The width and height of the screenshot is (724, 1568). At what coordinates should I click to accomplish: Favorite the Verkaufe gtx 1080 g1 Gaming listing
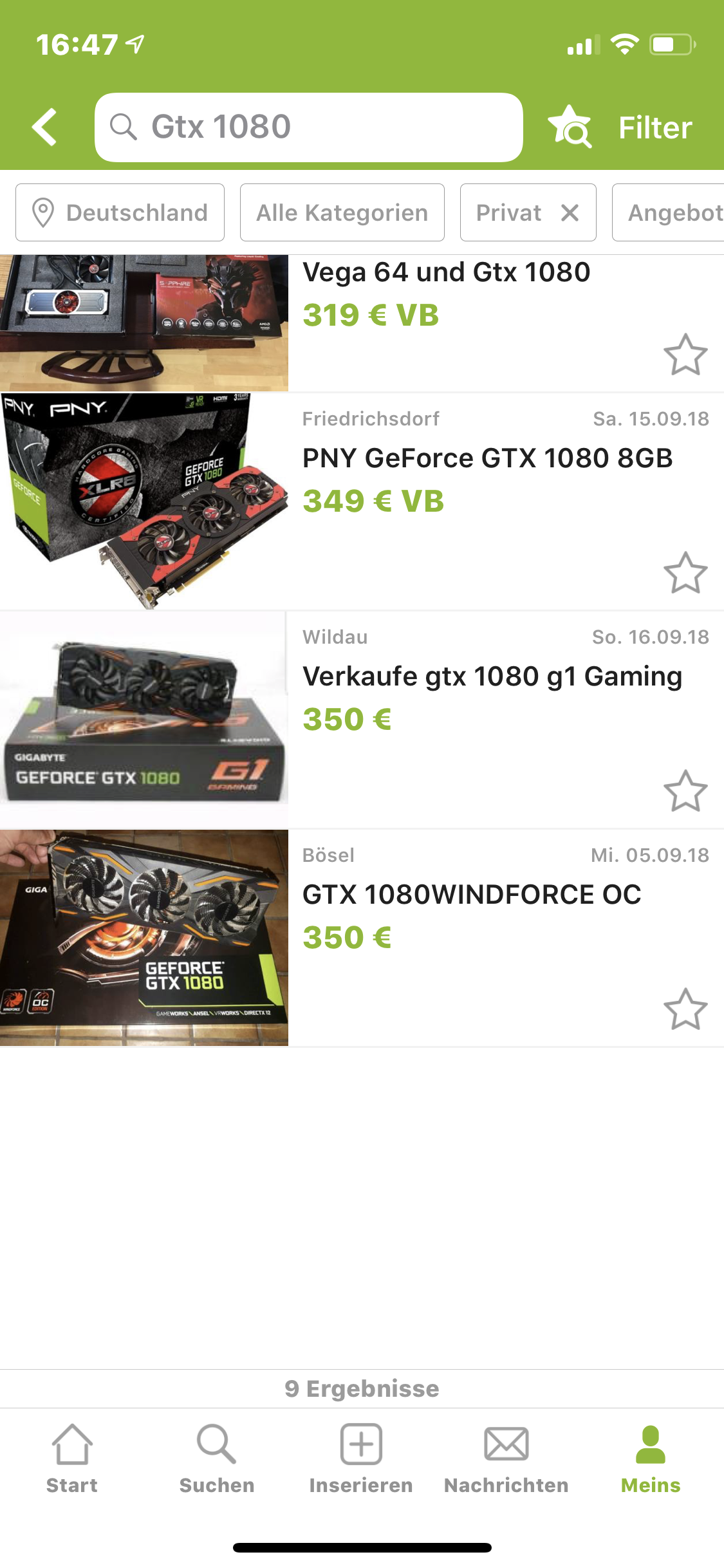(685, 791)
